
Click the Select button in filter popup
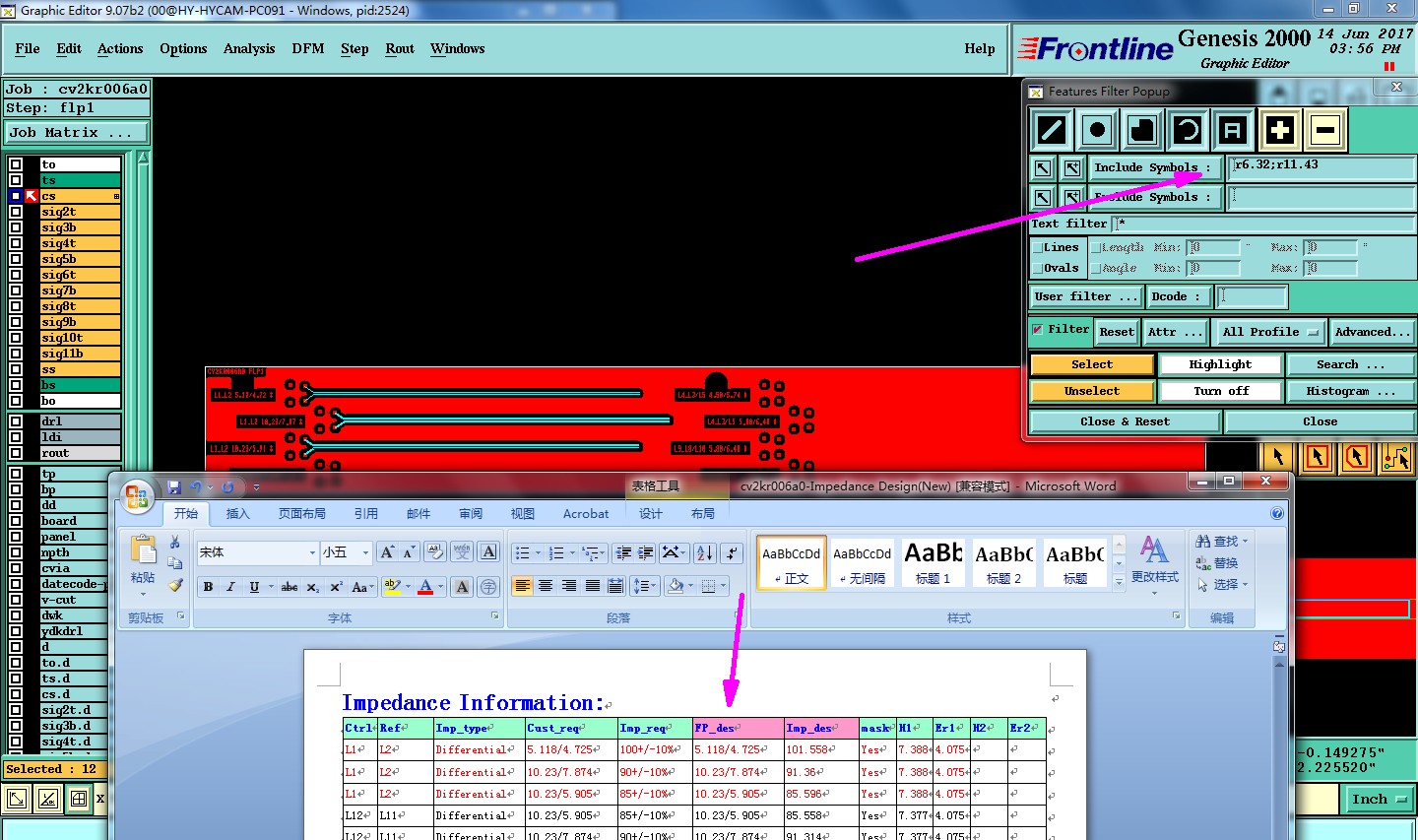click(x=1092, y=364)
